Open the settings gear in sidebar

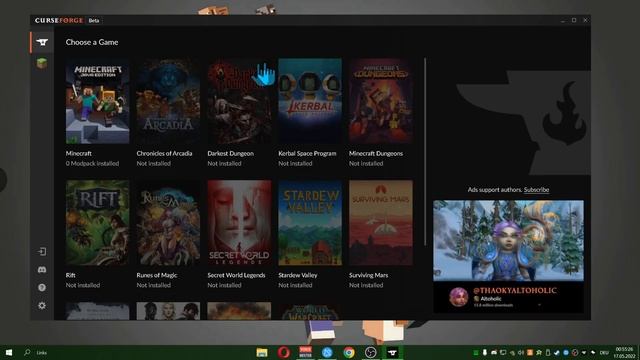(42, 305)
